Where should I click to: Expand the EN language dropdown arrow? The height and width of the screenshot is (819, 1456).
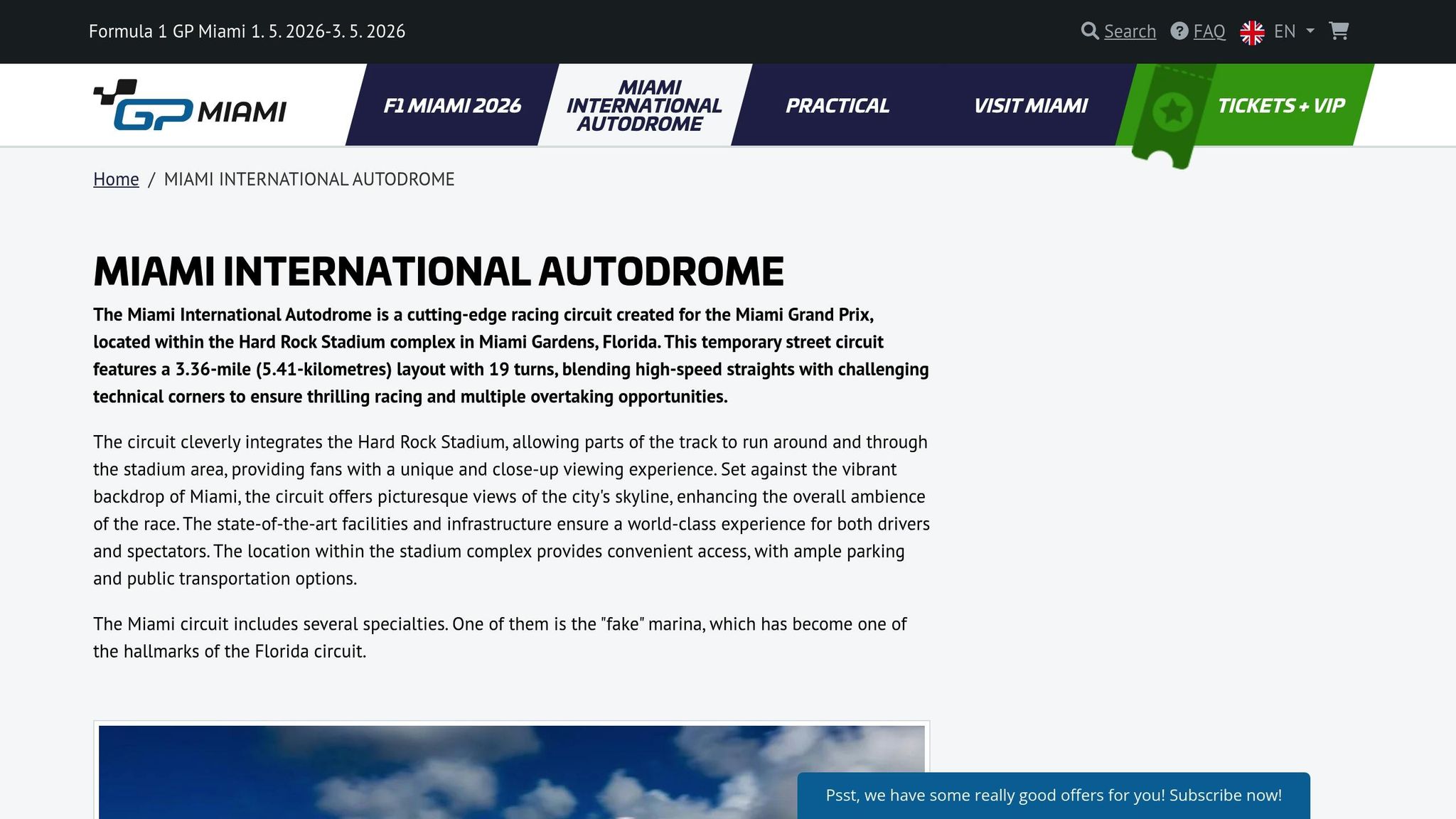(x=1310, y=31)
